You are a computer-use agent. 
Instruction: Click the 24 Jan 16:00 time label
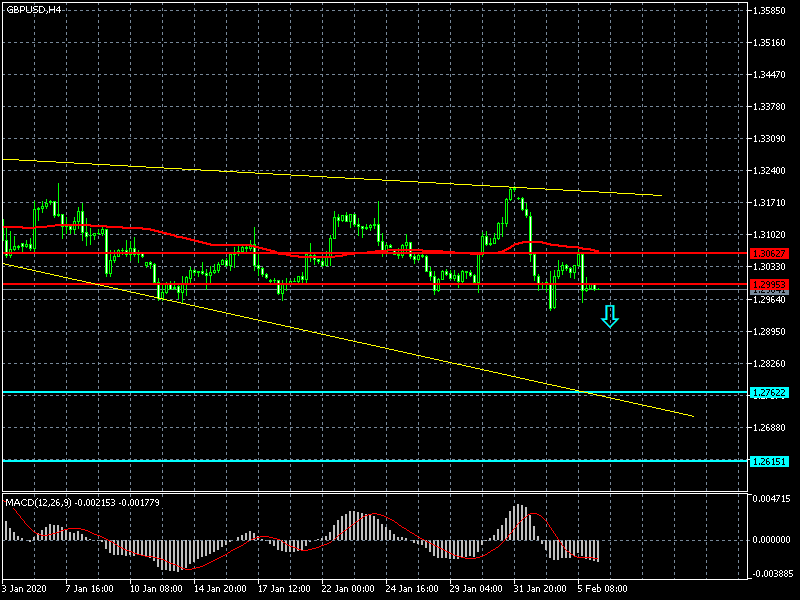click(412, 589)
